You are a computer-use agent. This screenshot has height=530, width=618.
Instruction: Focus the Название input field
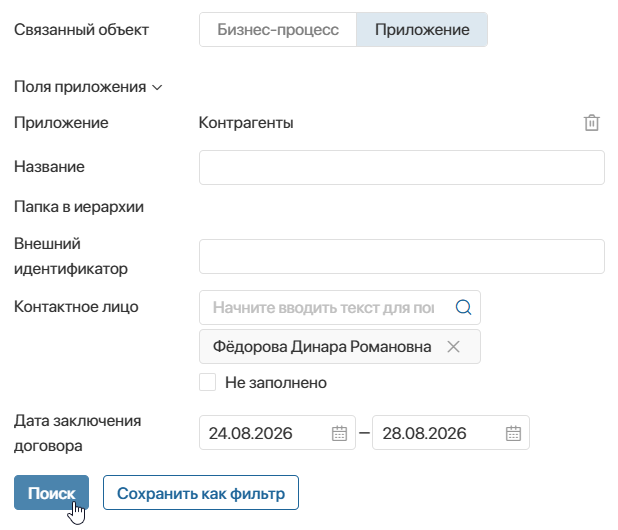click(402, 167)
